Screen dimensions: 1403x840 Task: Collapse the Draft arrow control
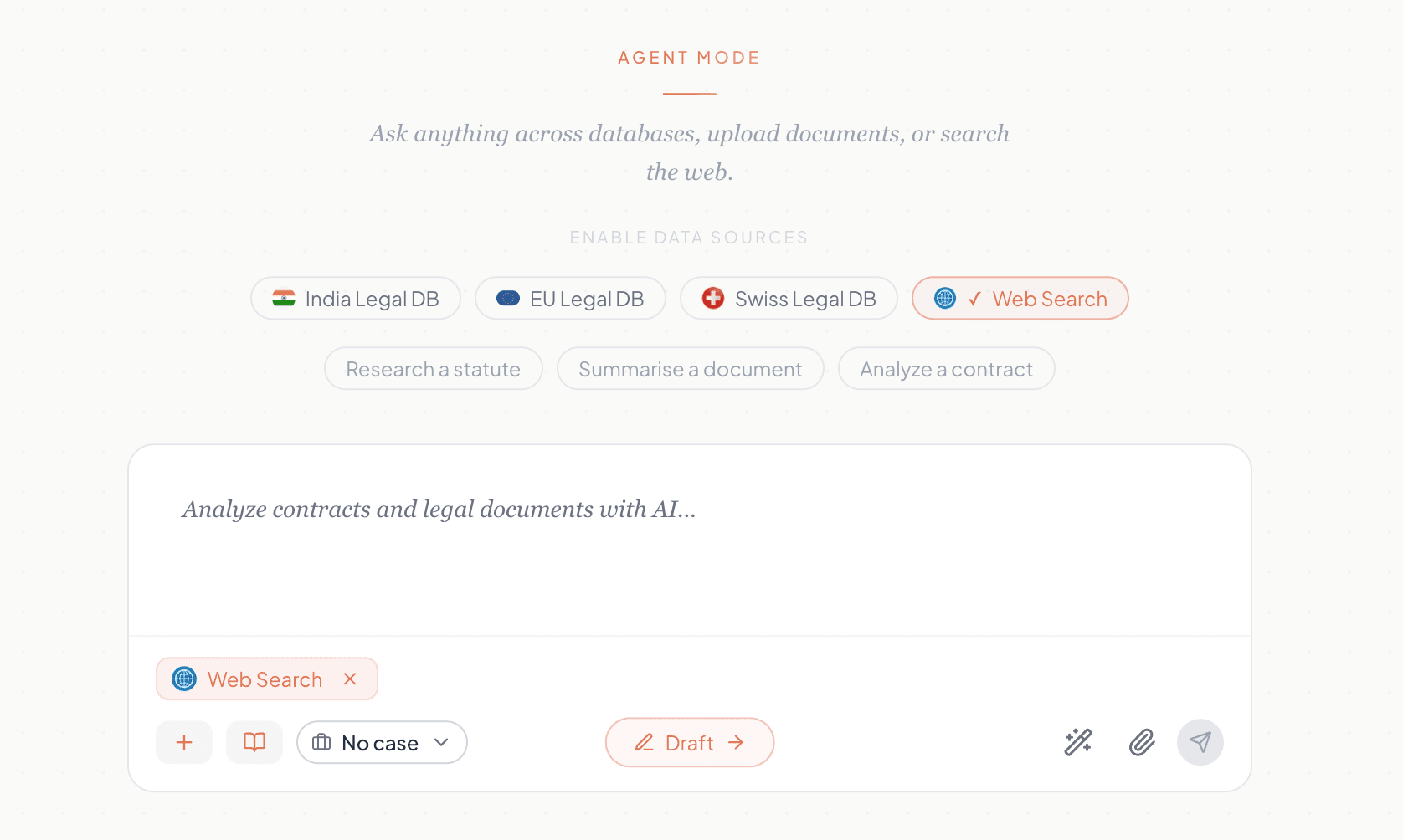737,742
